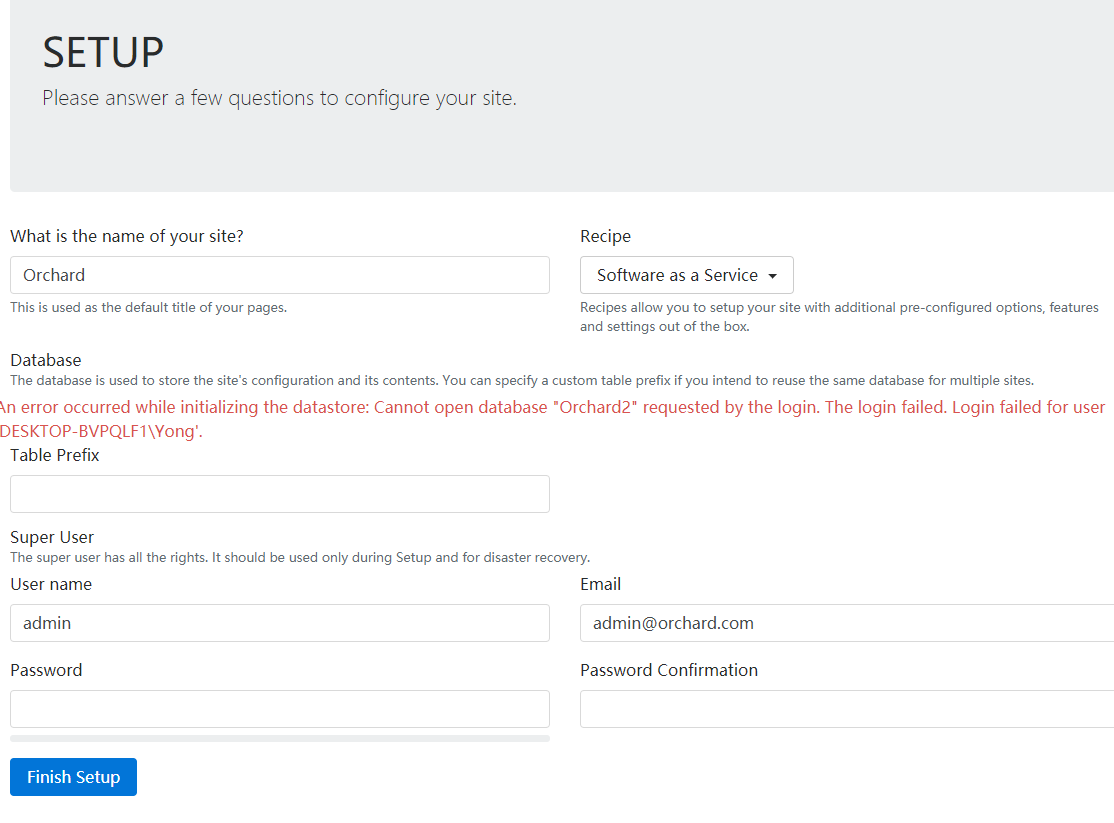Viewport: 1114px width, 823px height.
Task: Click the Finish Setup button
Action: pyautogui.click(x=73, y=778)
